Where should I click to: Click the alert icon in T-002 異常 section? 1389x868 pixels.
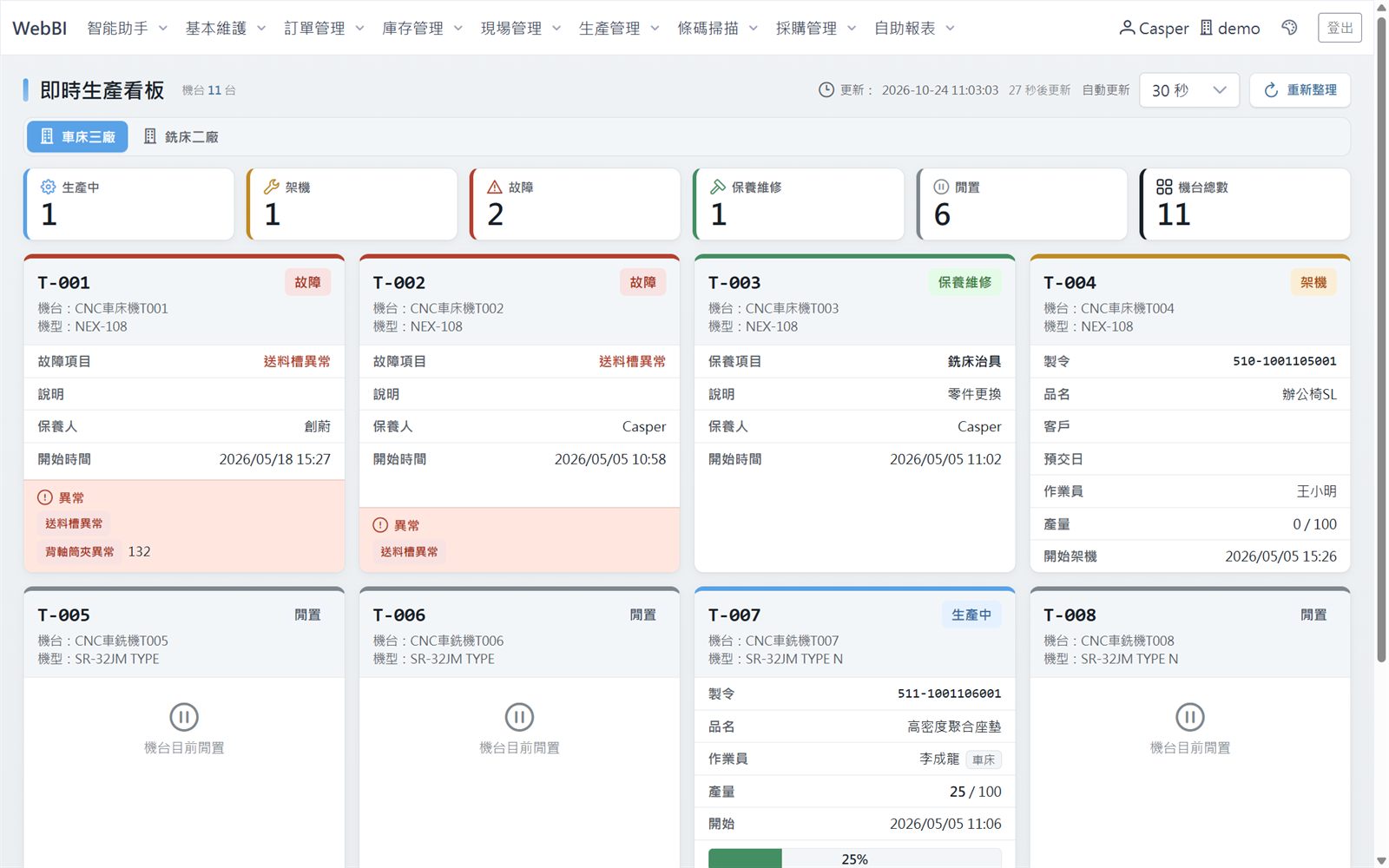pos(380,525)
